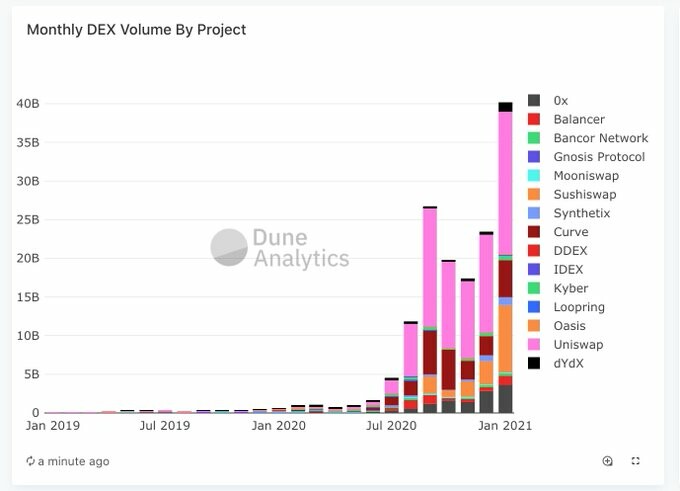Click the Jan 2019 x-axis label
The image size is (680, 491).
(x=52, y=426)
